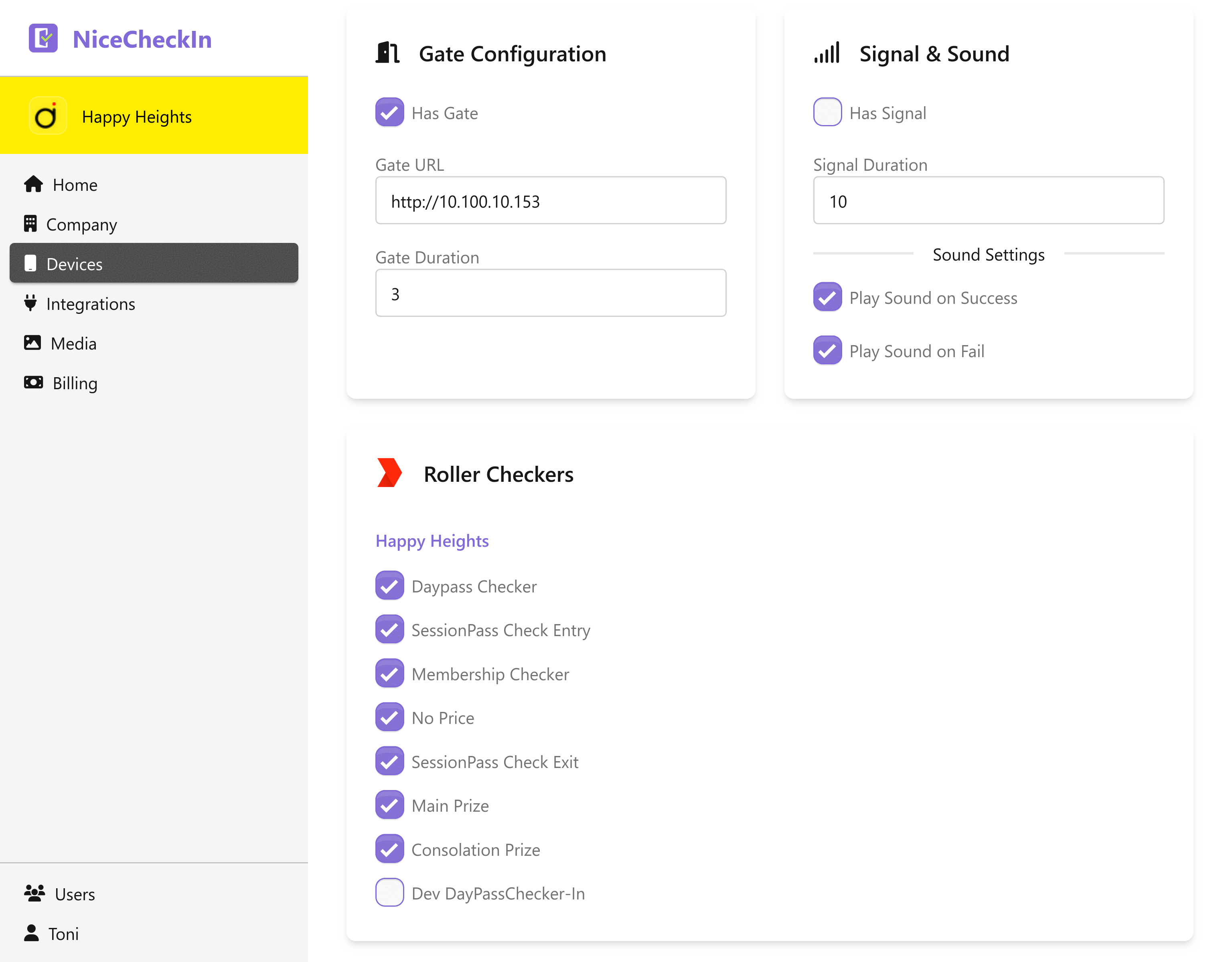Screen dimensions: 1232x962
Task: Click the NiceCheckIn logo icon
Action: click(x=43, y=38)
